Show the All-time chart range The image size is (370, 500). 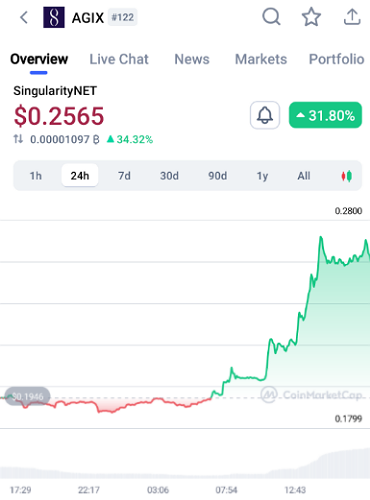pos(304,176)
